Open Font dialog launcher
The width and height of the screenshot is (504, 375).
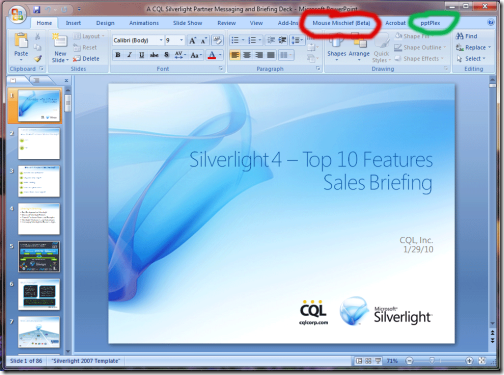pos(221,68)
